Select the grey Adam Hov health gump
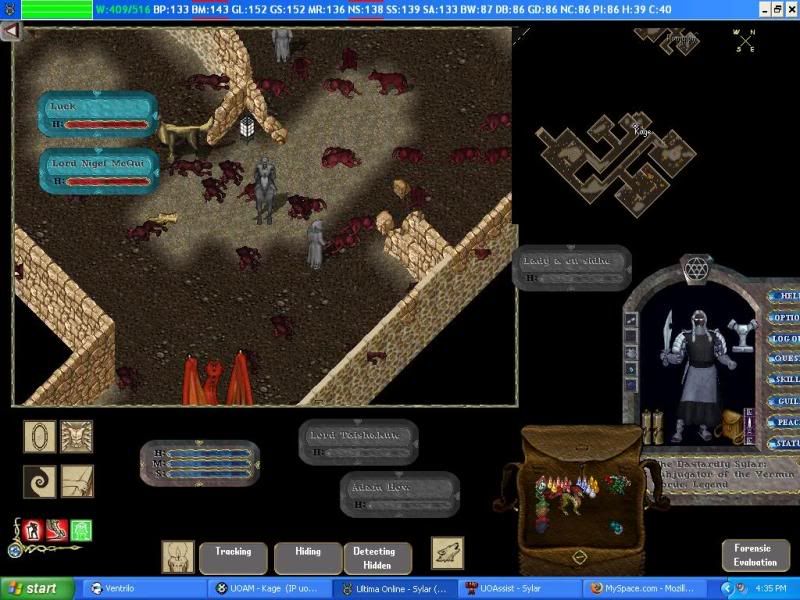800x600 pixels. tap(400, 494)
